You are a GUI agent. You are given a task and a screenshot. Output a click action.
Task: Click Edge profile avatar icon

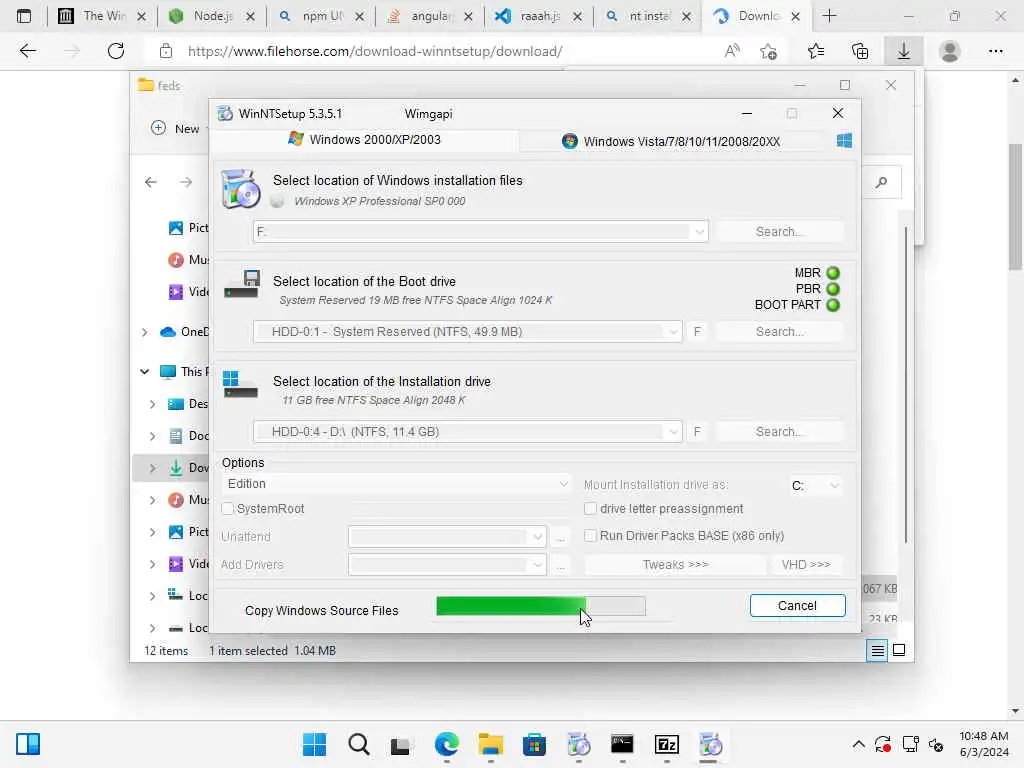(x=950, y=51)
